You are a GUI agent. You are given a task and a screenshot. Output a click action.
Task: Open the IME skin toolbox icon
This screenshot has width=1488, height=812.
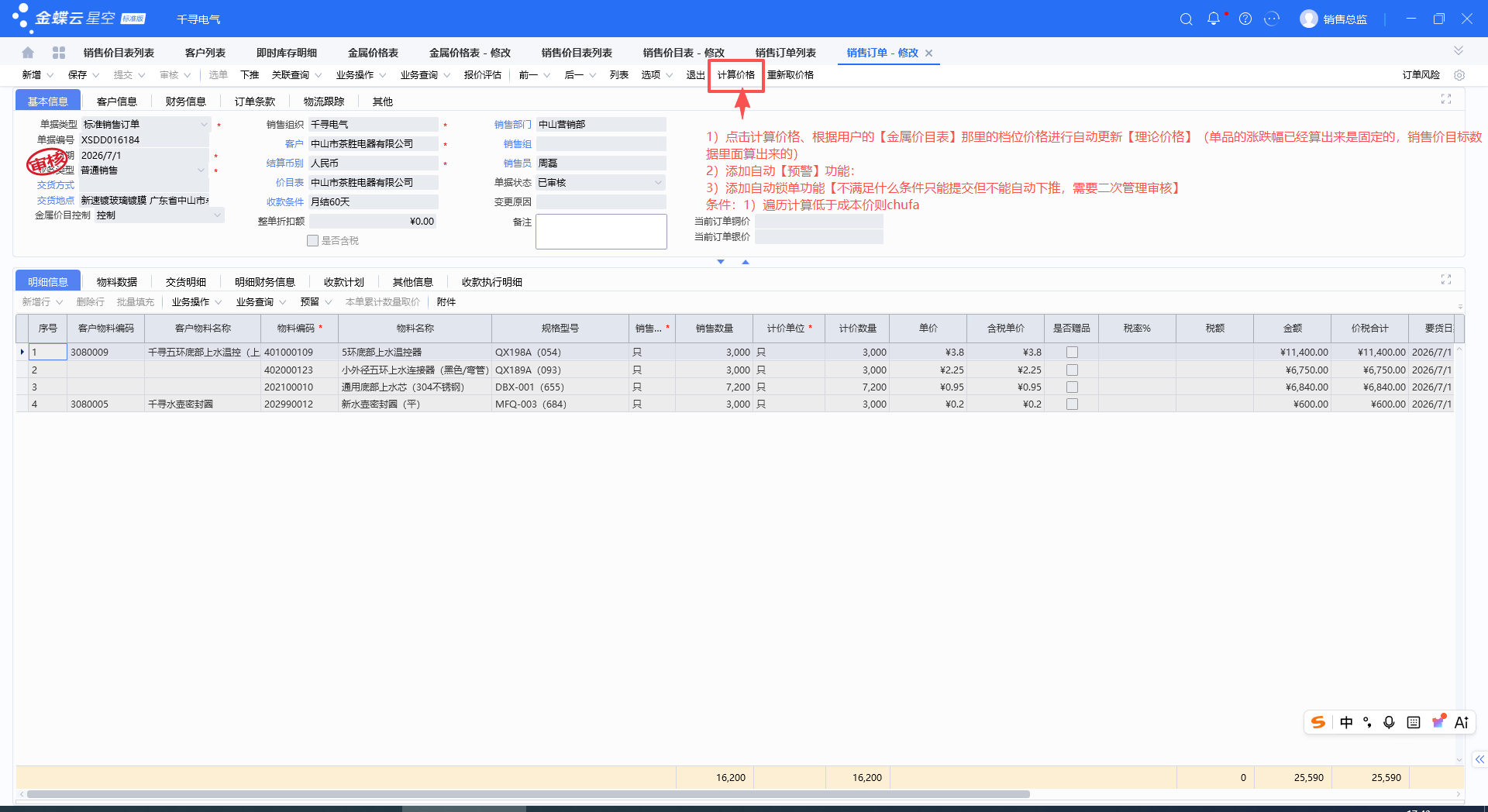[1438, 721]
